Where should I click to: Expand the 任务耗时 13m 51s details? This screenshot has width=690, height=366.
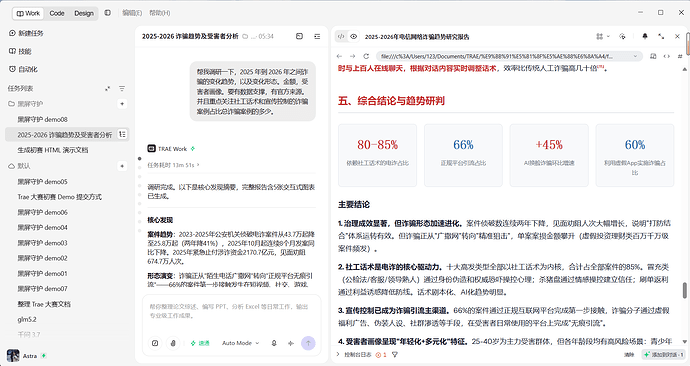pos(173,165)
